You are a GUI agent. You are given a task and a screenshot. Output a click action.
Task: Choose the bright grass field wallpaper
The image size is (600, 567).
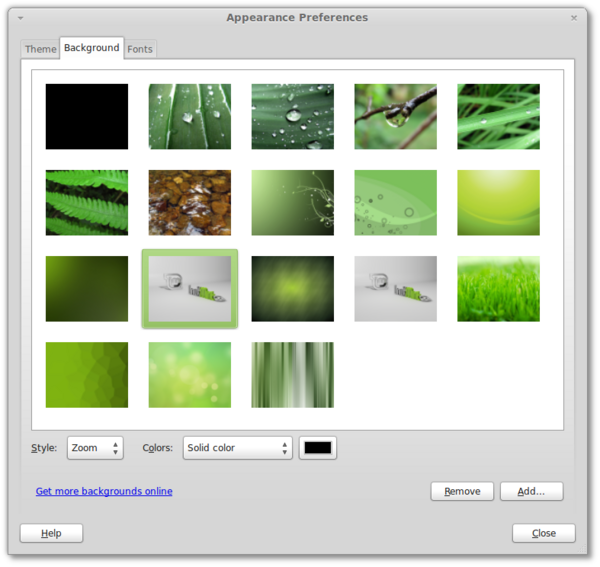[x=498, y=289]
